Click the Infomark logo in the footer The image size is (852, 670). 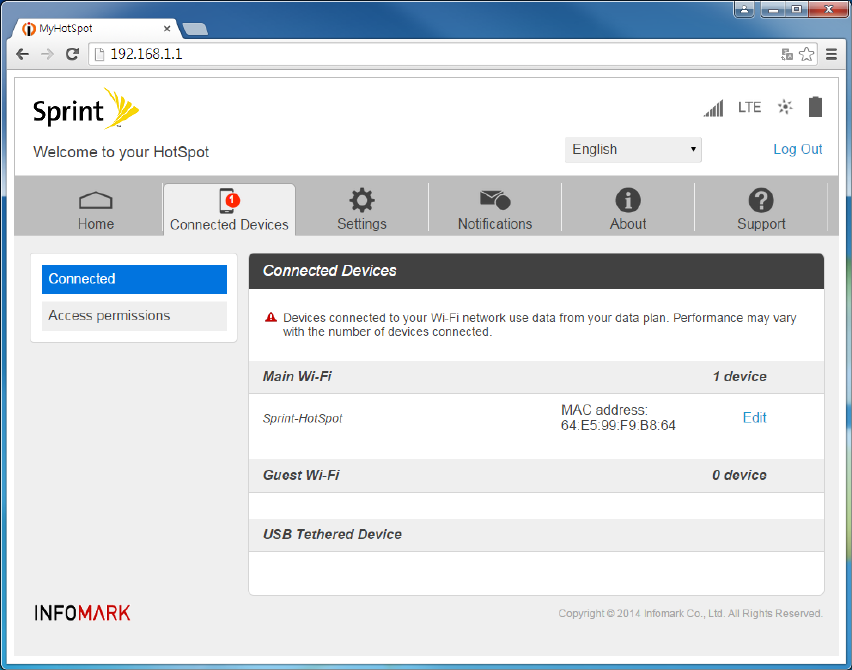[83, 613]
